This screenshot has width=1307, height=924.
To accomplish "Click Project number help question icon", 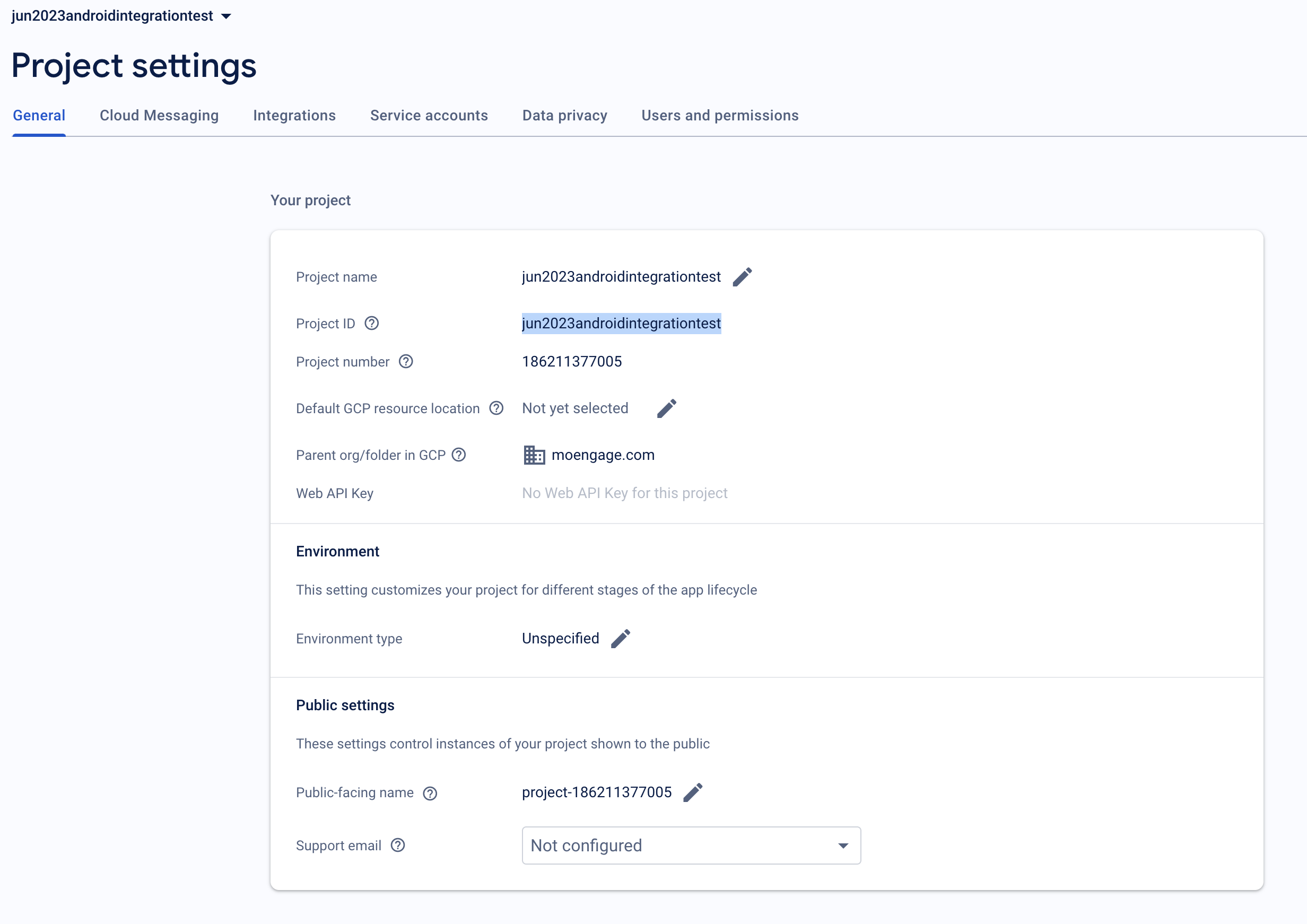I will click(x=406, y=362).
